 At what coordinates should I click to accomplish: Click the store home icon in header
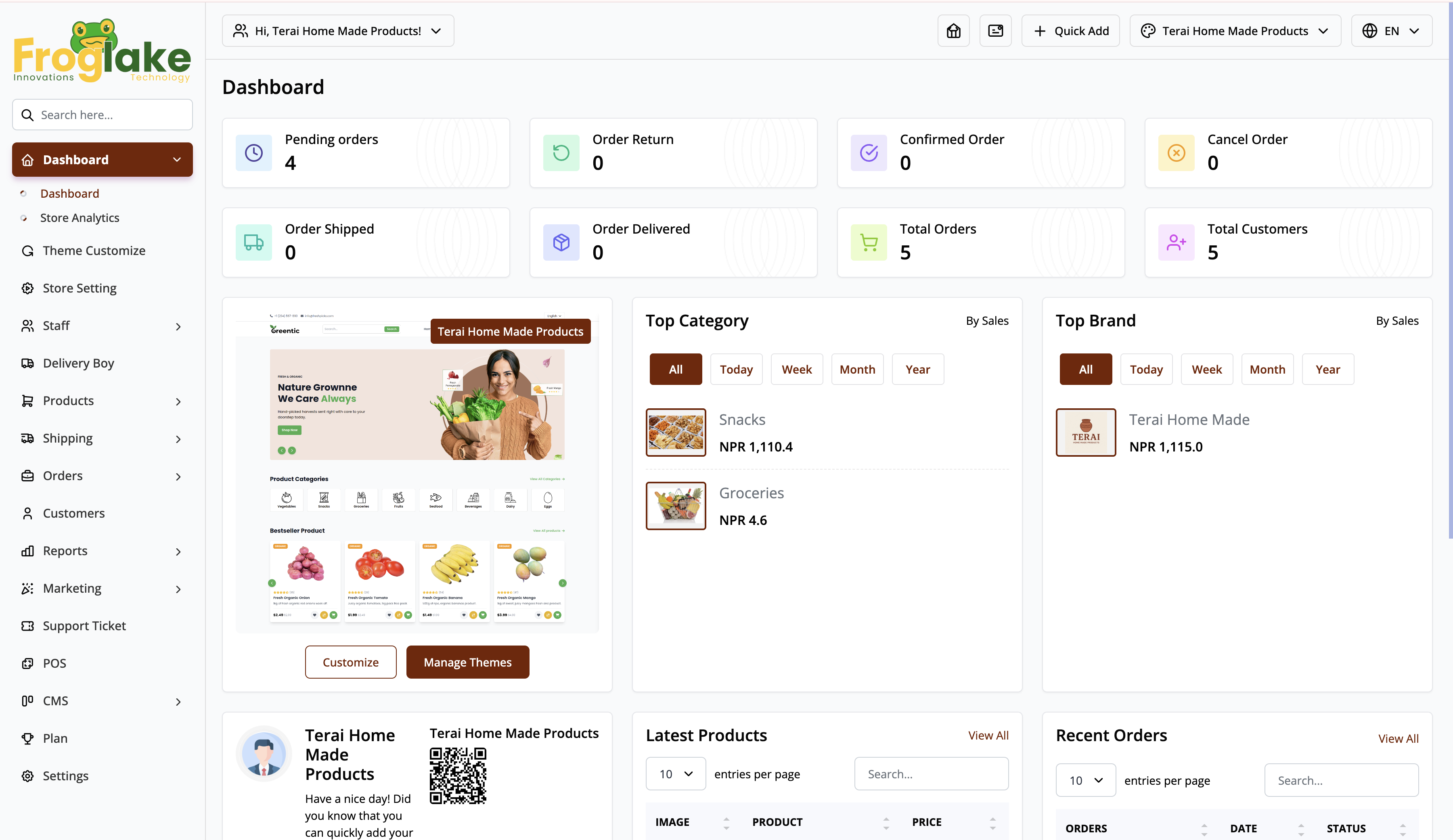coord(953,31)
